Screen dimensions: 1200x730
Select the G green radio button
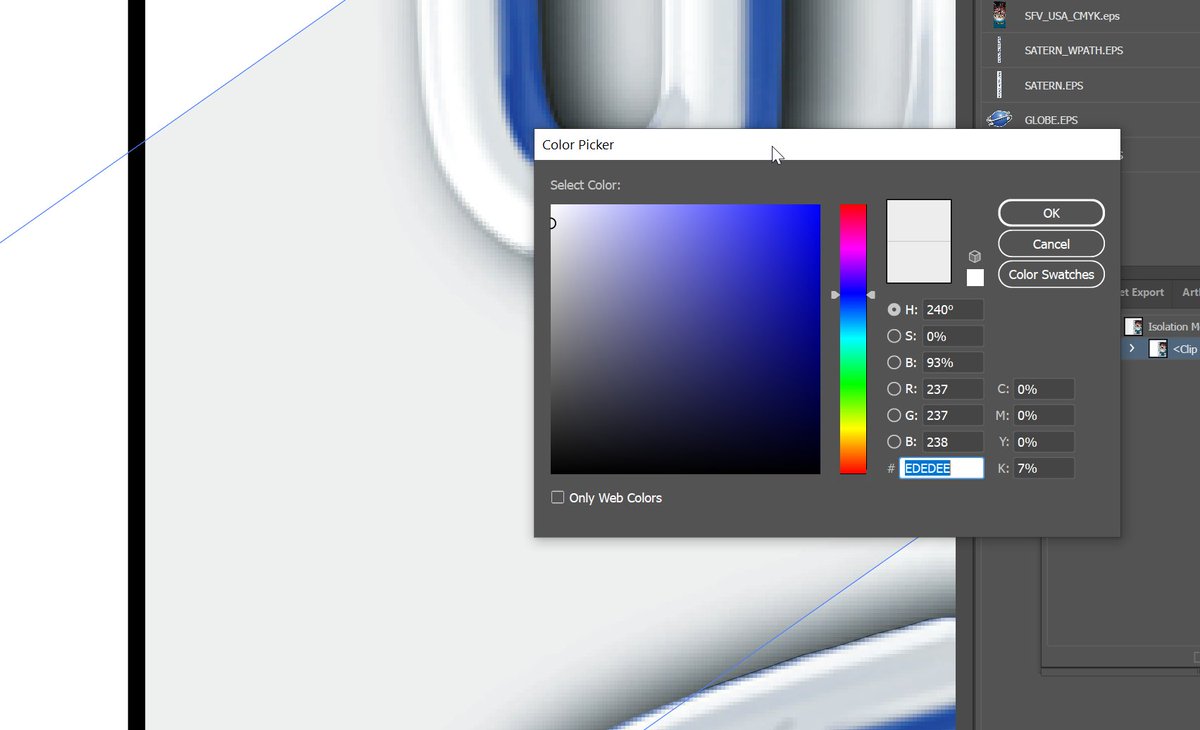894,415
